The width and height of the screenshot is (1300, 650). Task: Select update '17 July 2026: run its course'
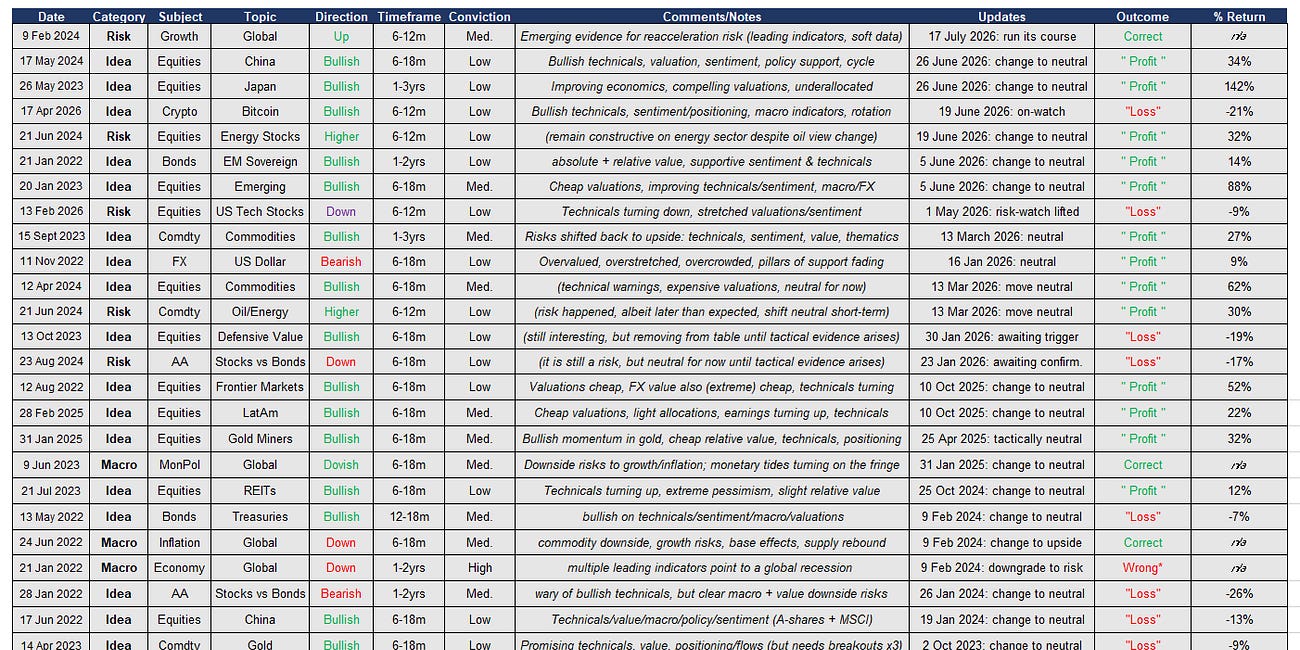click(1002, 36)
